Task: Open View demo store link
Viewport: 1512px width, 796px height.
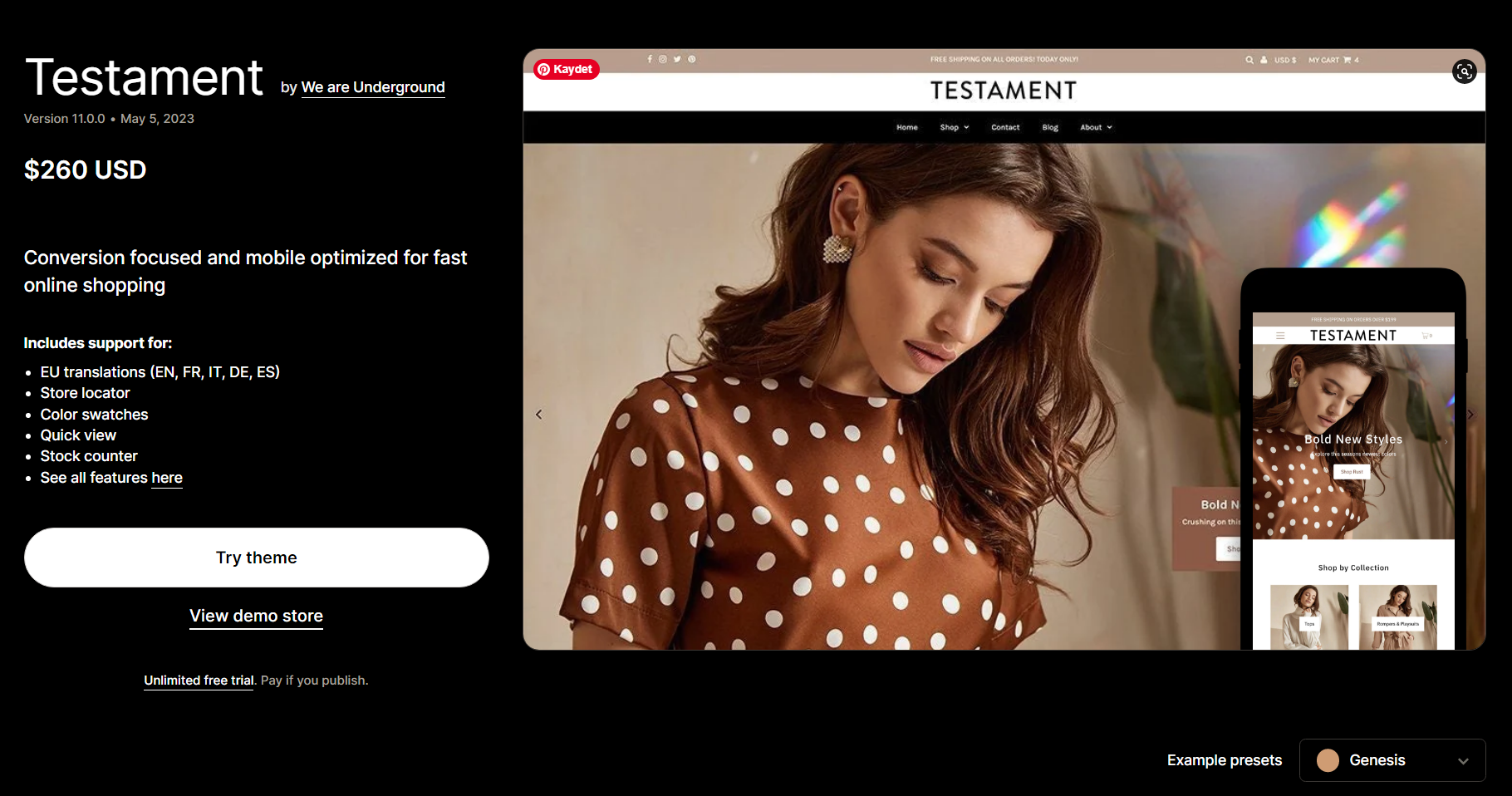Action: coord(256,616)
